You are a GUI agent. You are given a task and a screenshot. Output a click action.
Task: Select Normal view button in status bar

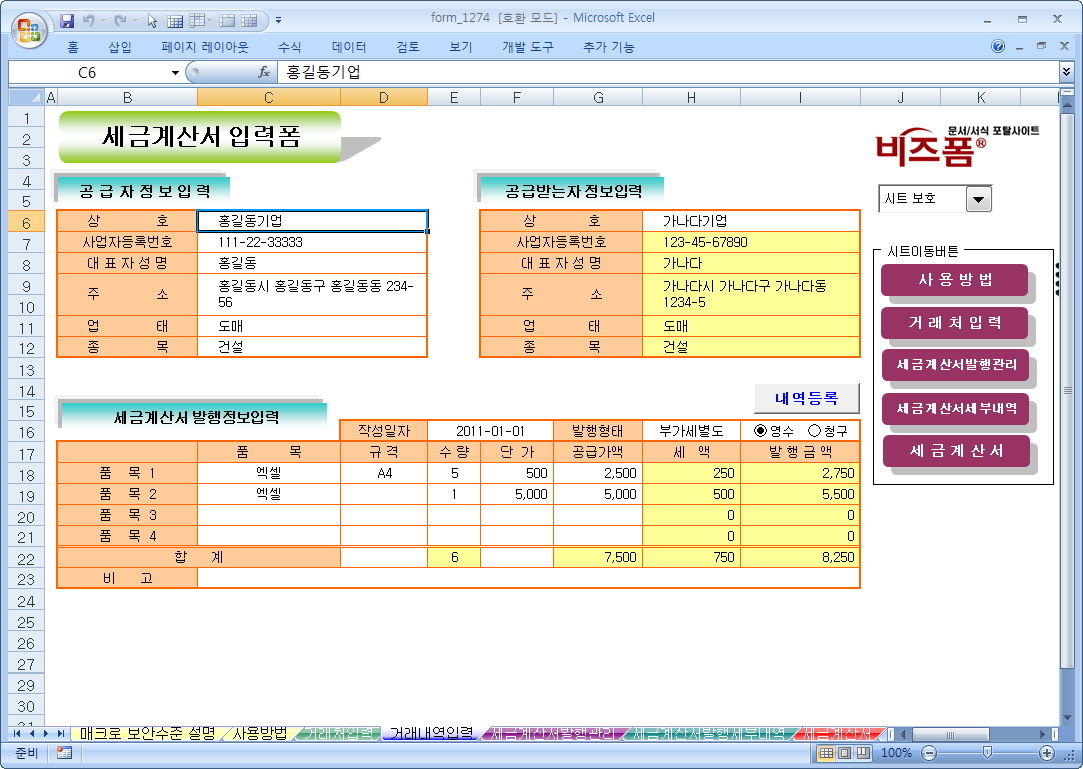[x=827, y=752]
